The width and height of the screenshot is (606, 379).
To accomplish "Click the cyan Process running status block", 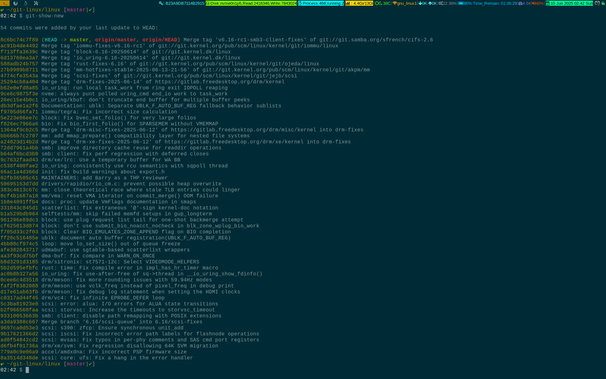I will tap(321, 3).
